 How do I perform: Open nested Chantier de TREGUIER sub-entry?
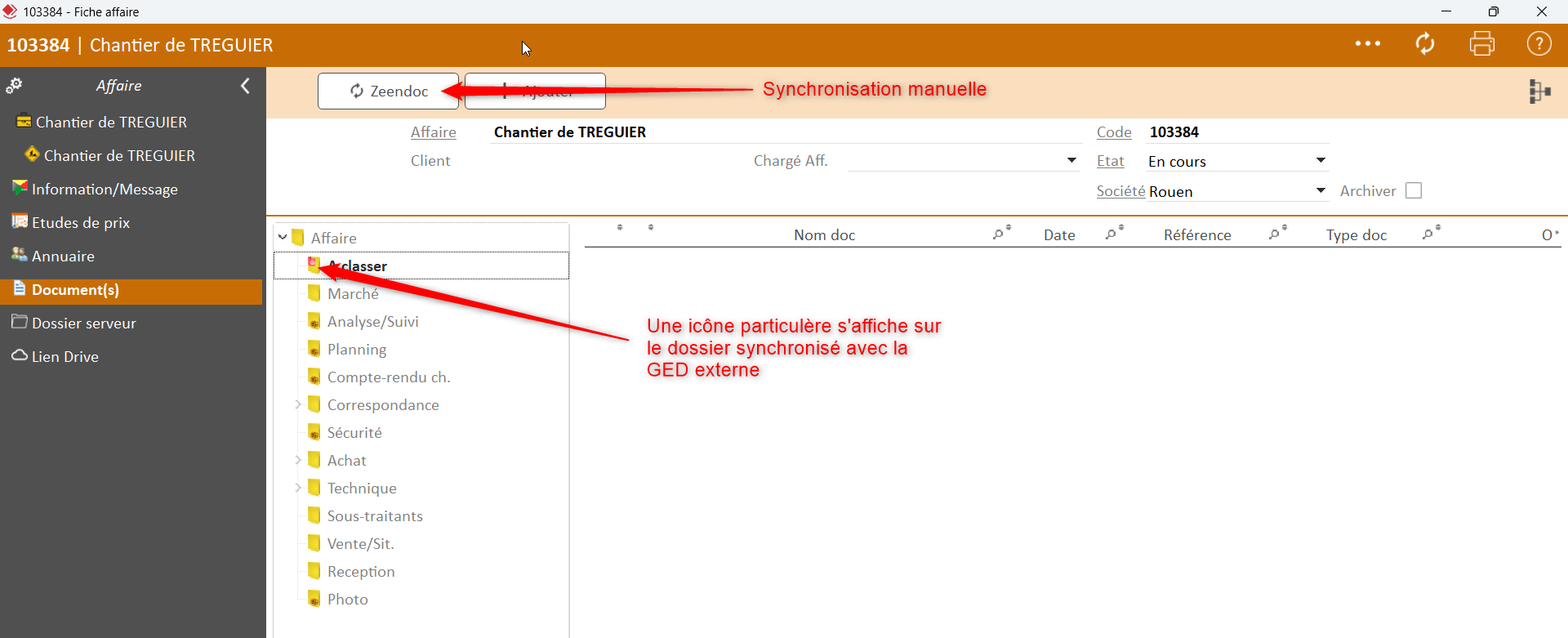tap(119, 156)
